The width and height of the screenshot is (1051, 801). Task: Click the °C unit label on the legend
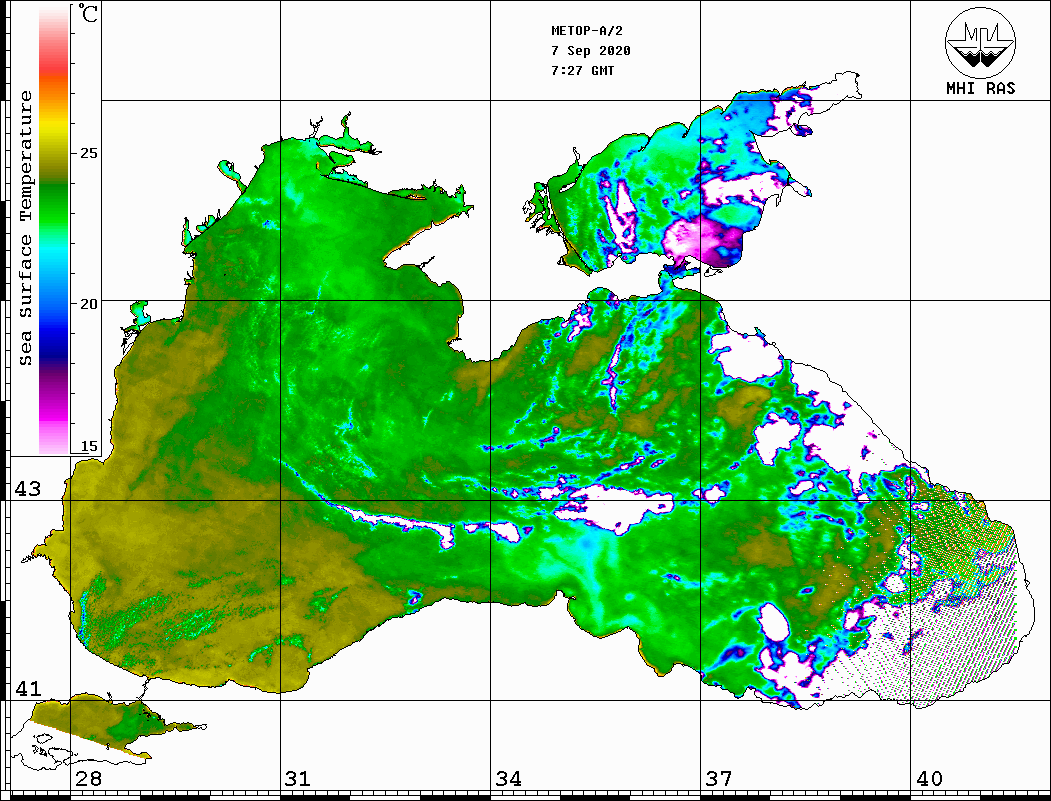(87, 13)
